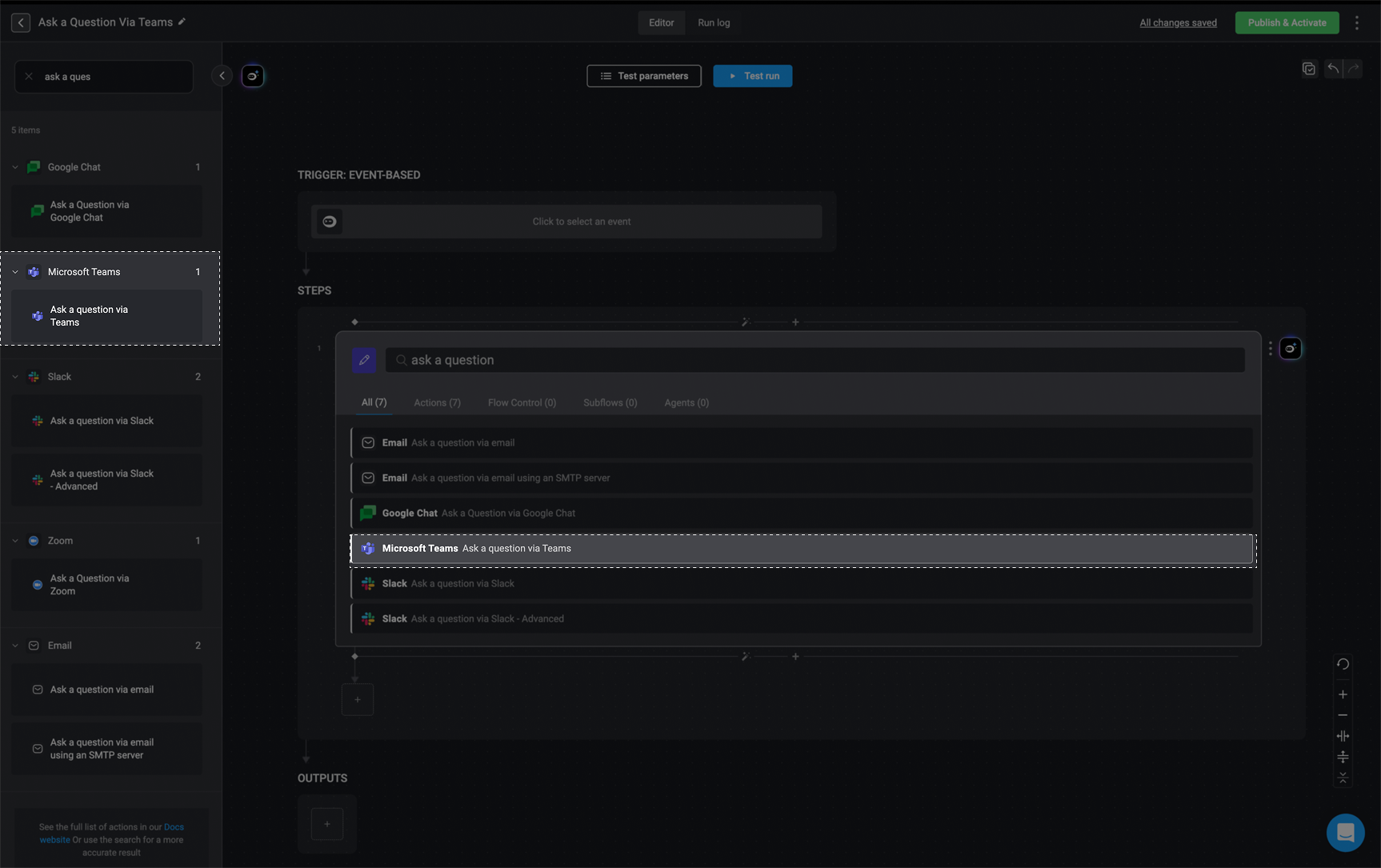Click the magic wand above the step
Image resolution: width=1381 pixels, height=868 pixels.
click(x=745, y=322)
